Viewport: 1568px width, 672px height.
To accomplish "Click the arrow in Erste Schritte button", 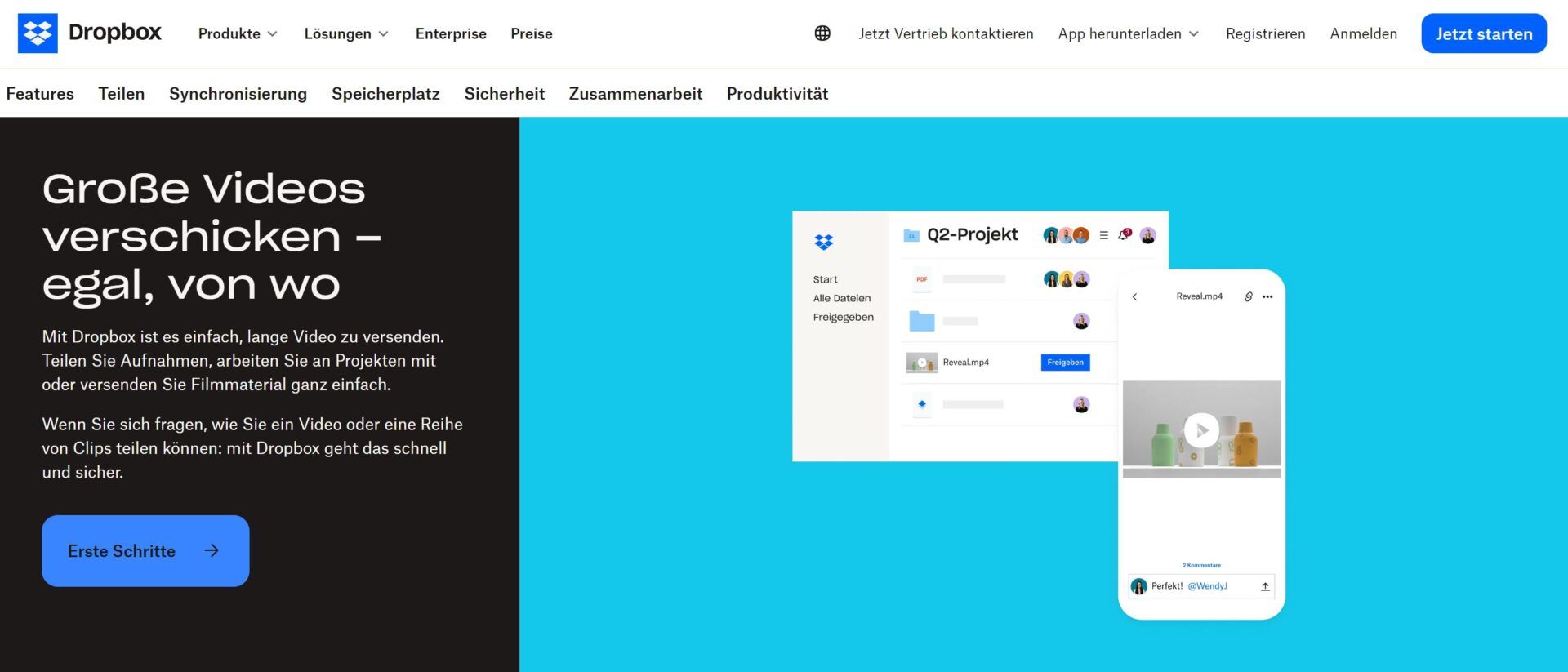I will 212,550.
